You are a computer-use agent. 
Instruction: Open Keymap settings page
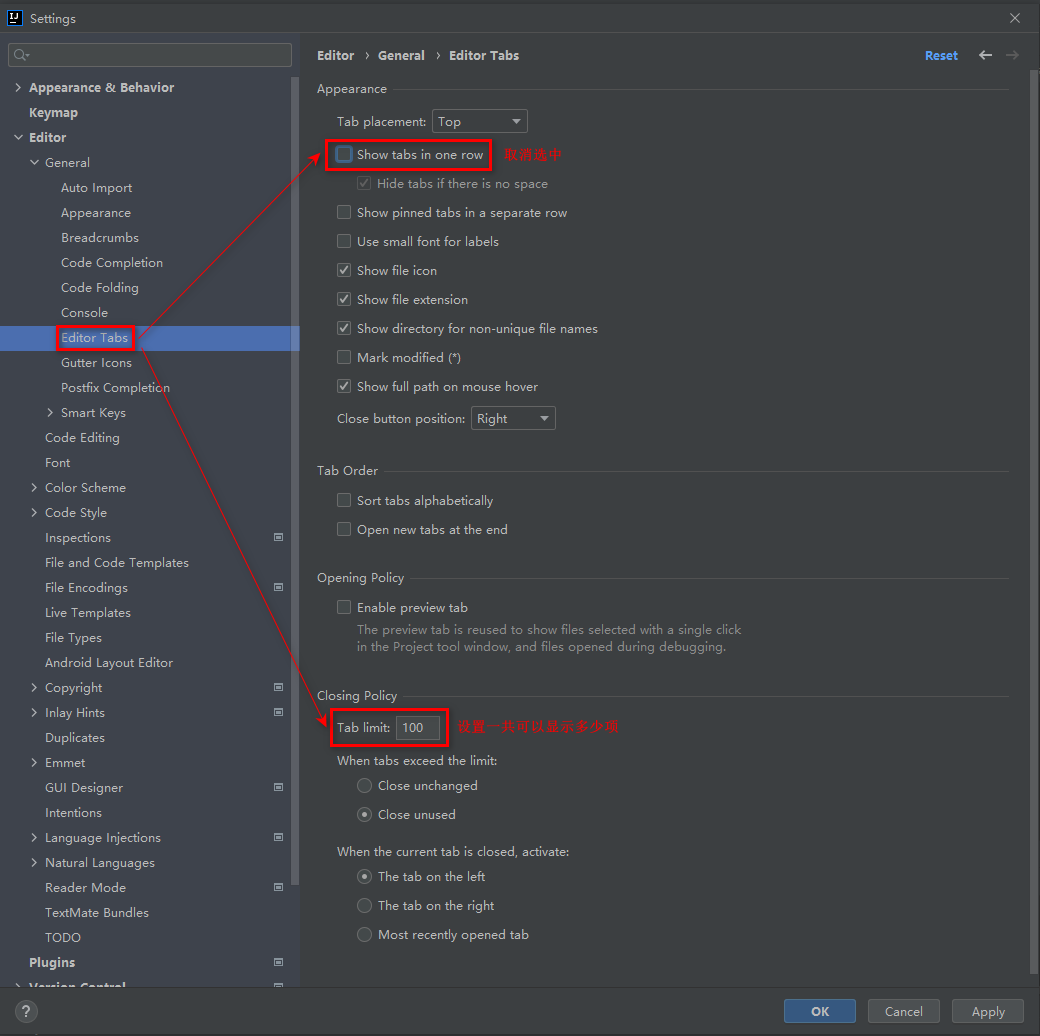[53, 113]
